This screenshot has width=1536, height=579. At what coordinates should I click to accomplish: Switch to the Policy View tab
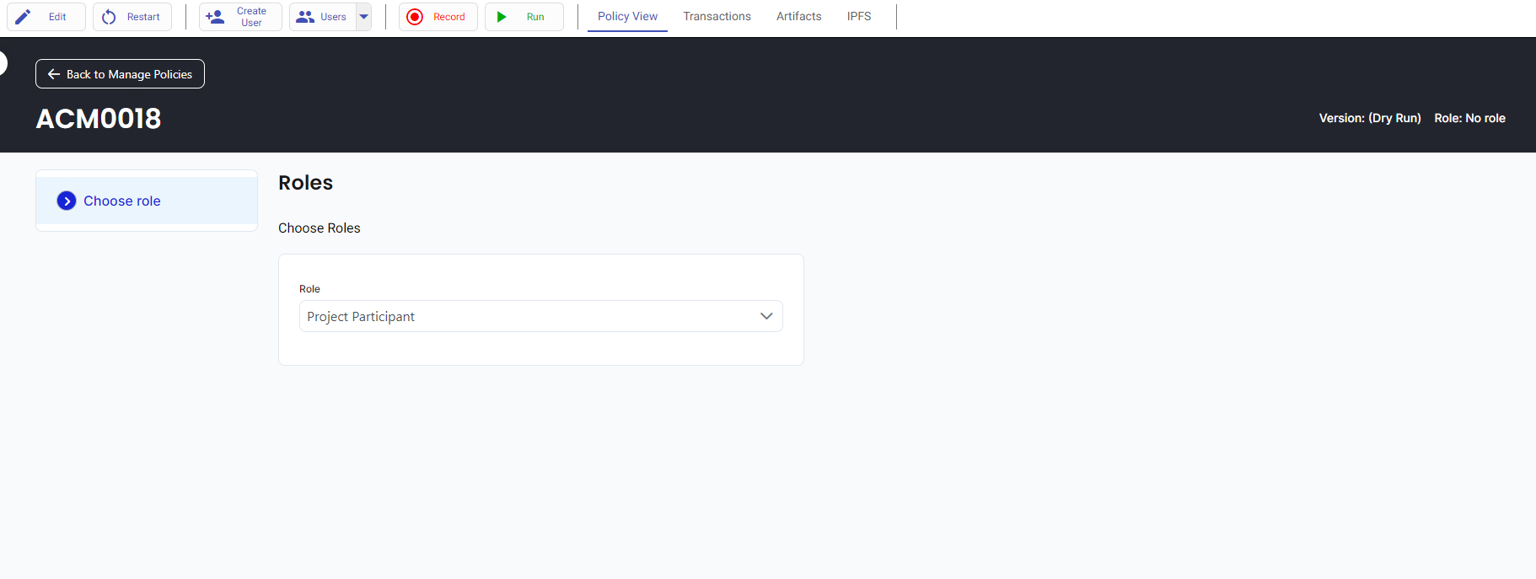click(x=627, y=16)
